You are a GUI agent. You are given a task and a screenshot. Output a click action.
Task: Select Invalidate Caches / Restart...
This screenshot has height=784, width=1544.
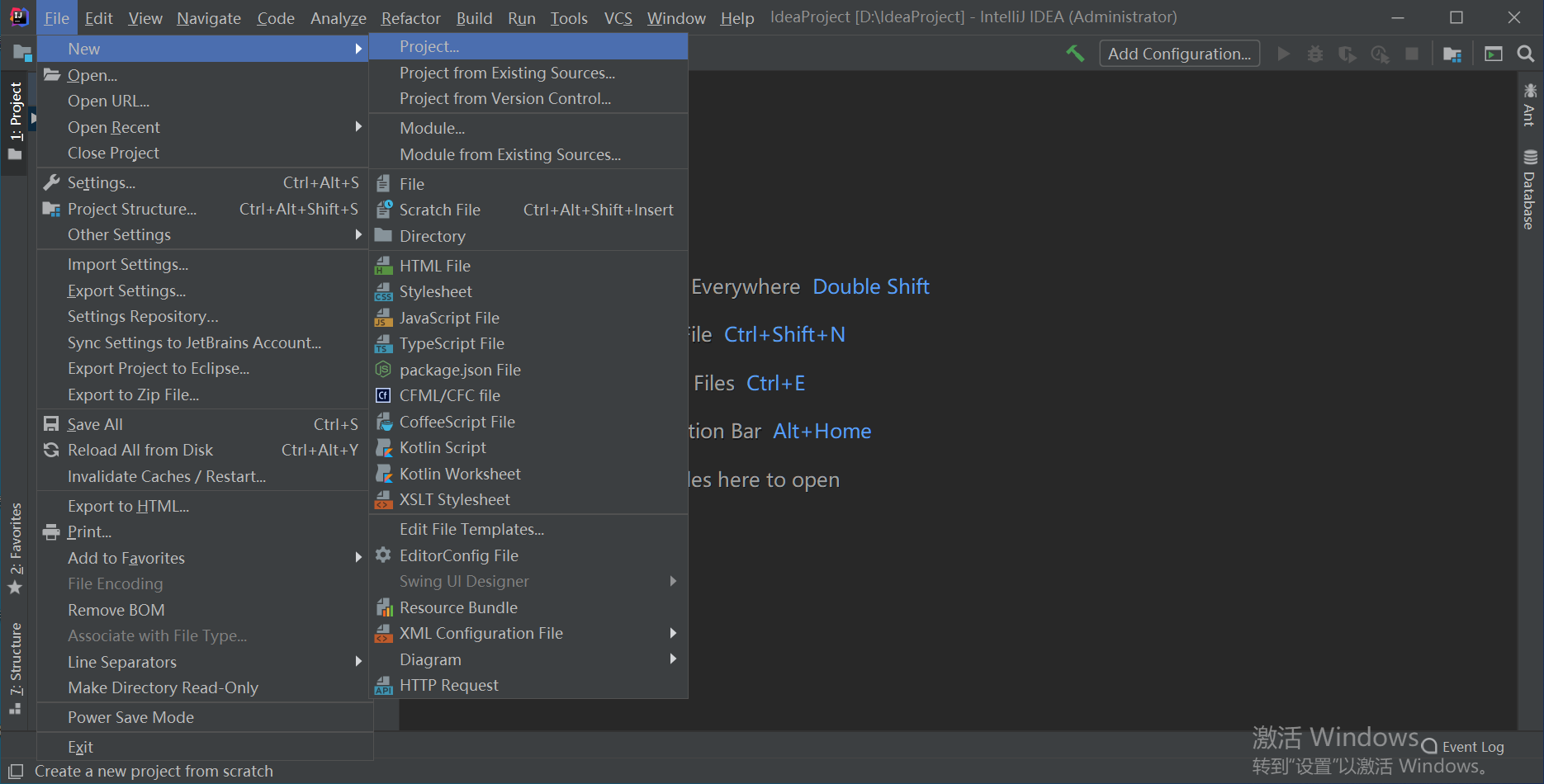tap(202, 476)
